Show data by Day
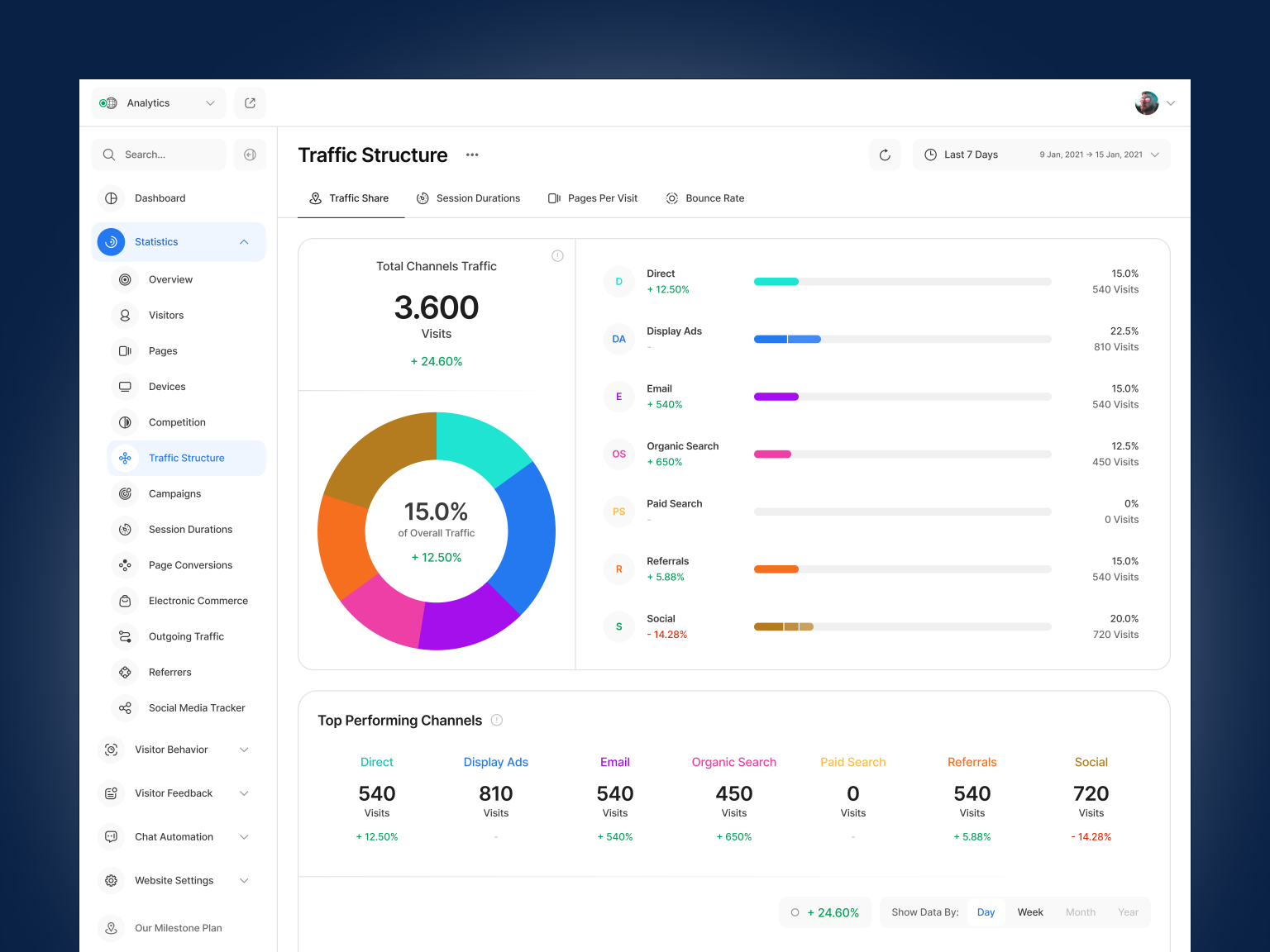The image size is (1270, 952). [986, 912]
